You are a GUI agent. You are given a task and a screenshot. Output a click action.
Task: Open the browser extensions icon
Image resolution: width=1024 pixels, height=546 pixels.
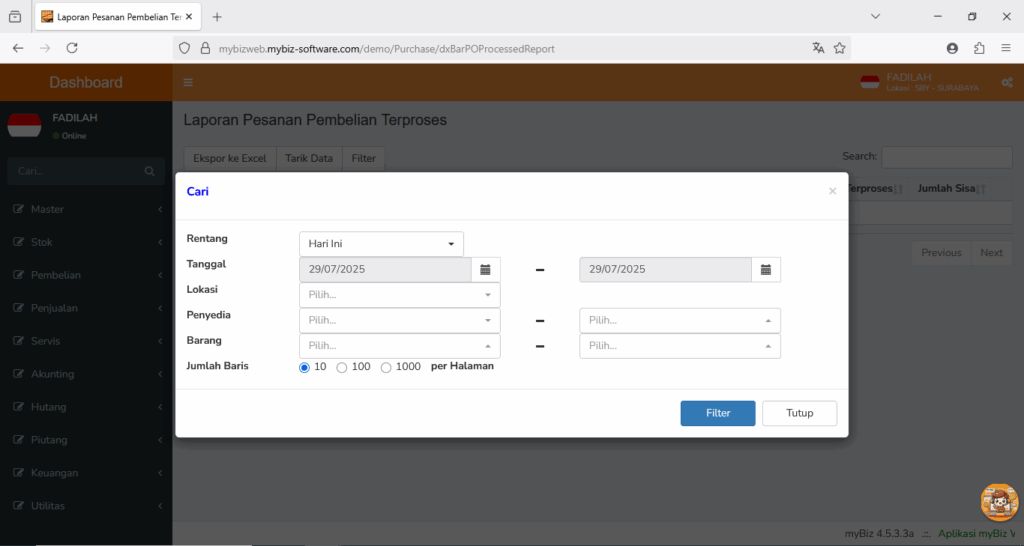tap(979, 48)
